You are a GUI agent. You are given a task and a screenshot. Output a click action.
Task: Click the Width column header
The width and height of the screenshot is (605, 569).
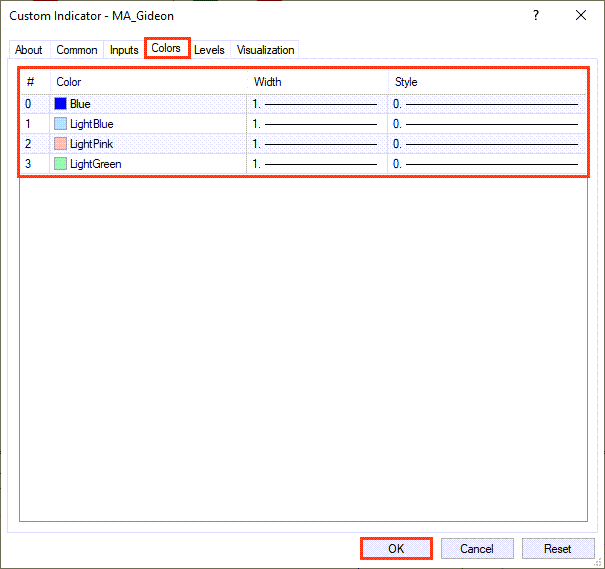[x=317, y=82]
